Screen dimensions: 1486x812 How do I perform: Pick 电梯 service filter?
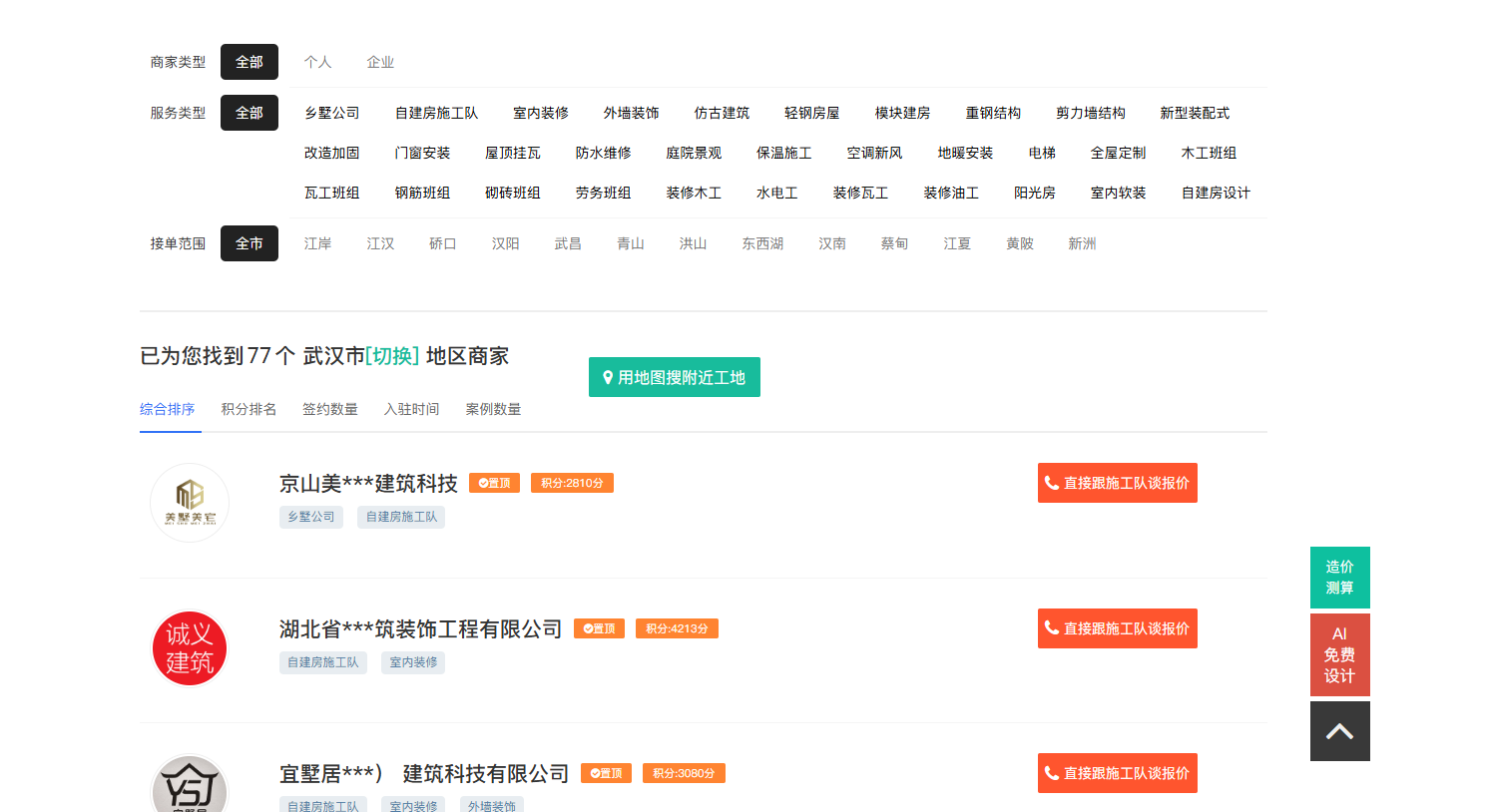point(1042,153)
